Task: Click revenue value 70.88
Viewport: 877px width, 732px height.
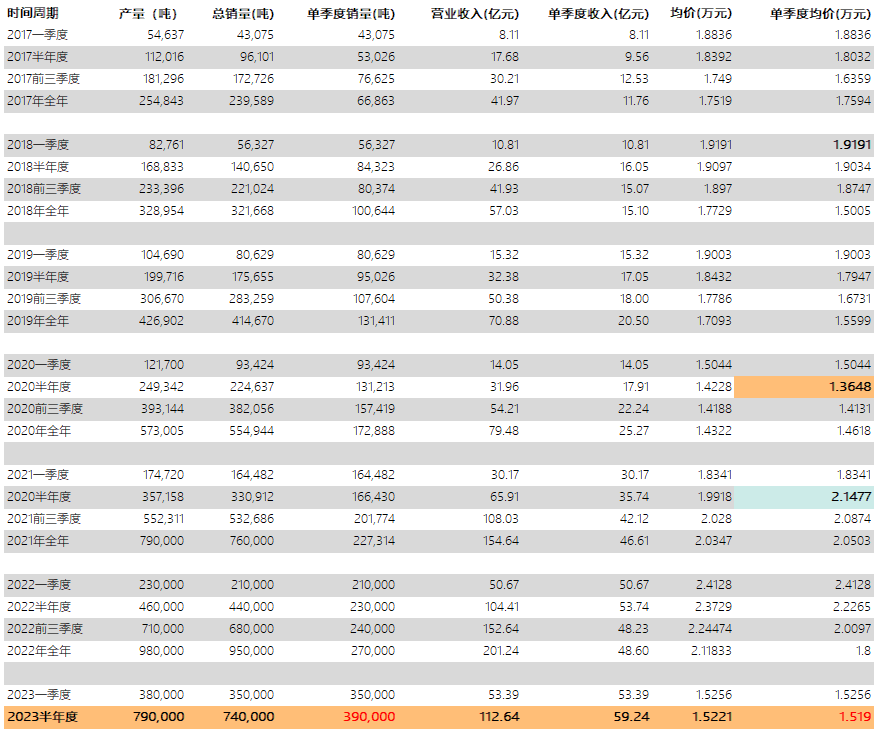Action: click(503, 321)
